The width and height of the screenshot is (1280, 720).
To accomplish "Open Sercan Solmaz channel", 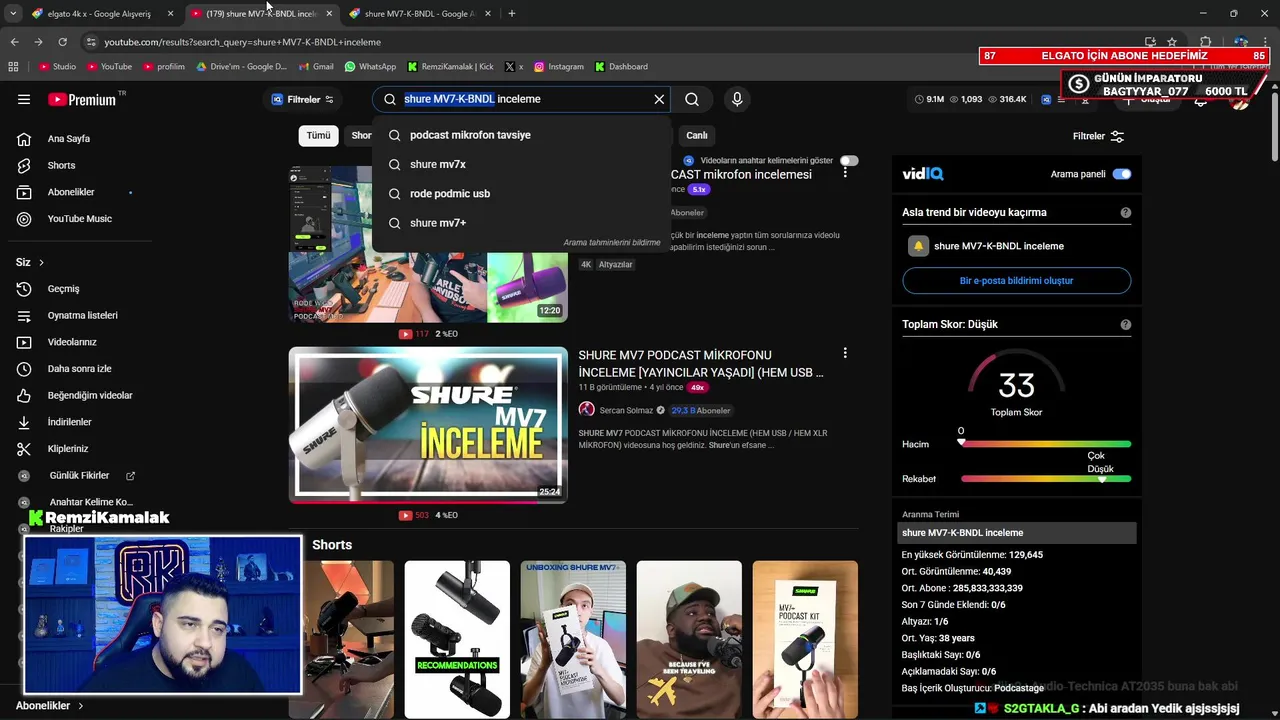I will 626,410.
